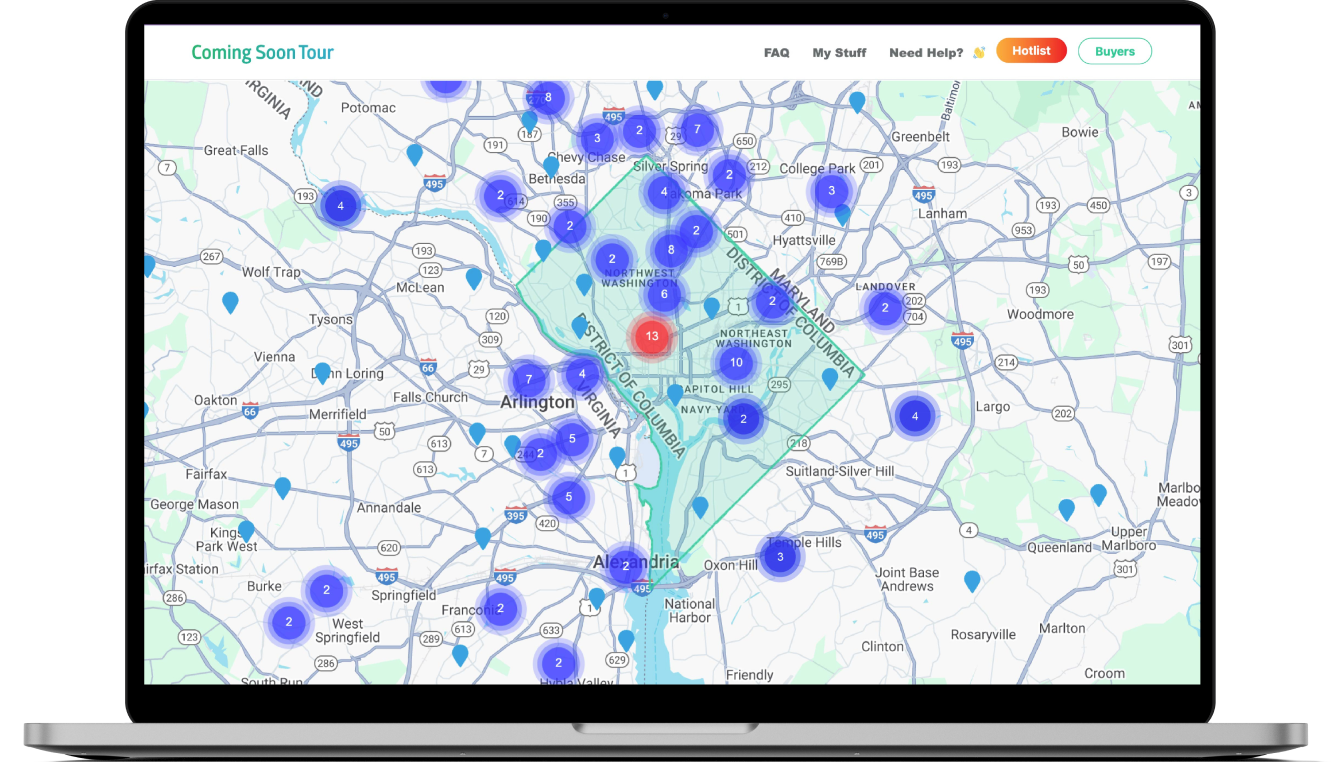This screenshot has height=764, width=1332.
Task: Click the Buyers button
Action: click(1114, 51)
